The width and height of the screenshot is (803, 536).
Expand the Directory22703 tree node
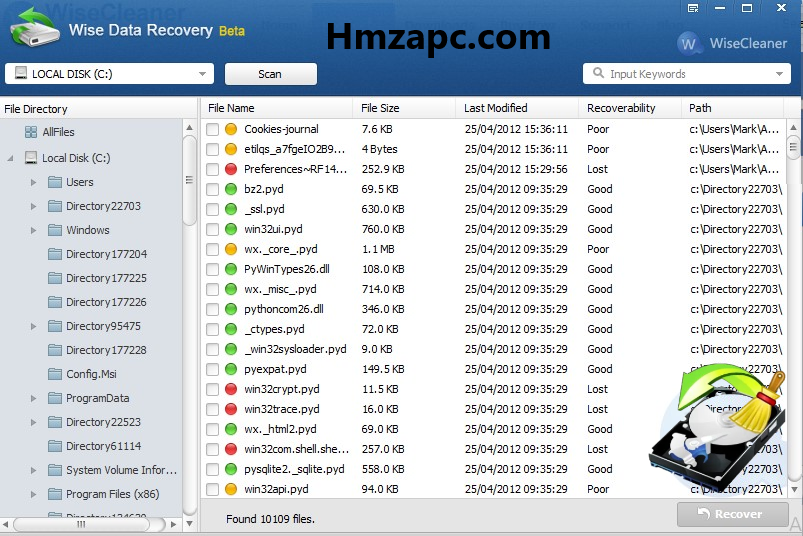point(33,206)
